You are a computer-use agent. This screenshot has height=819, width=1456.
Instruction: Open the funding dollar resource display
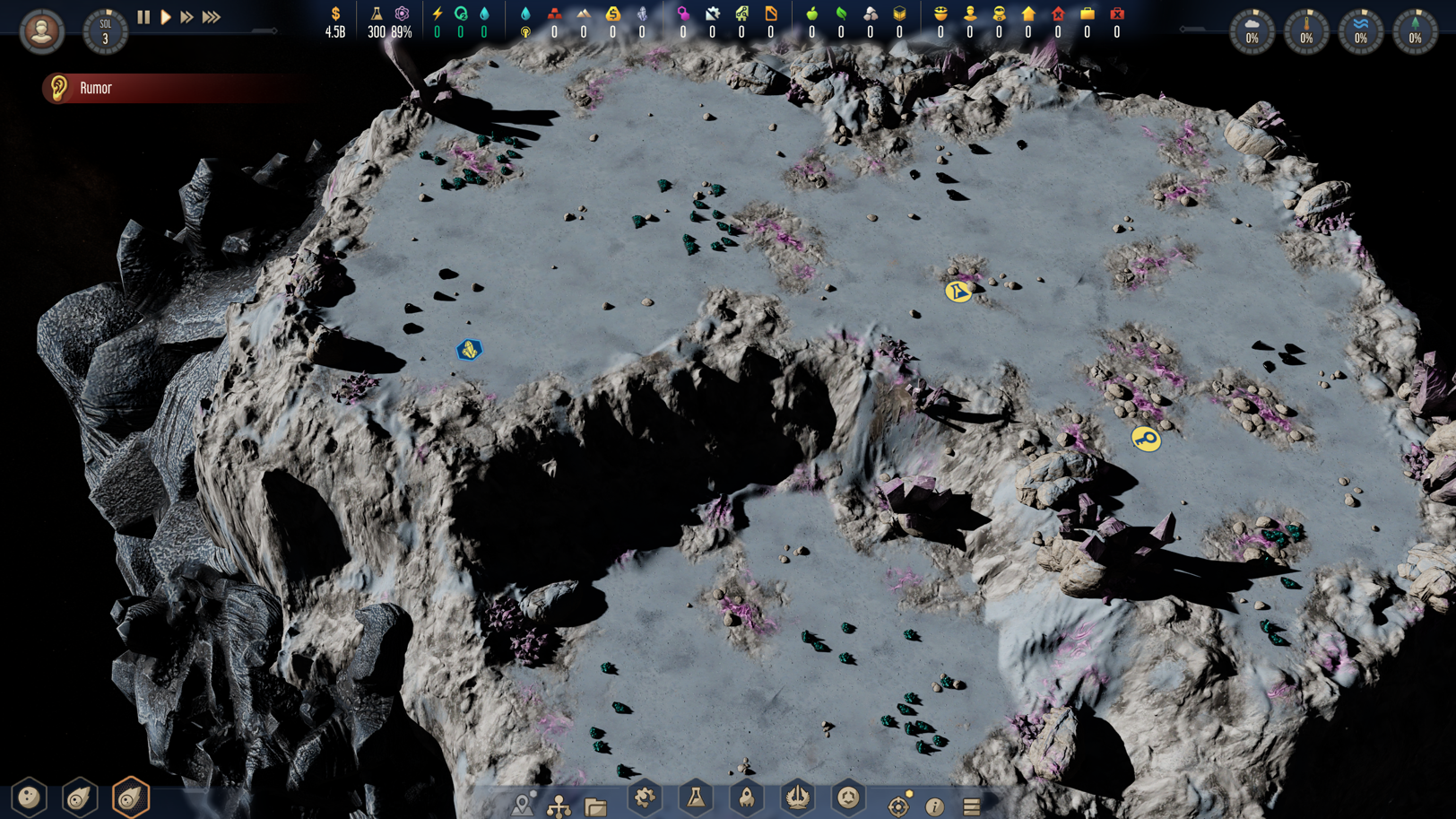pos(335,22)
